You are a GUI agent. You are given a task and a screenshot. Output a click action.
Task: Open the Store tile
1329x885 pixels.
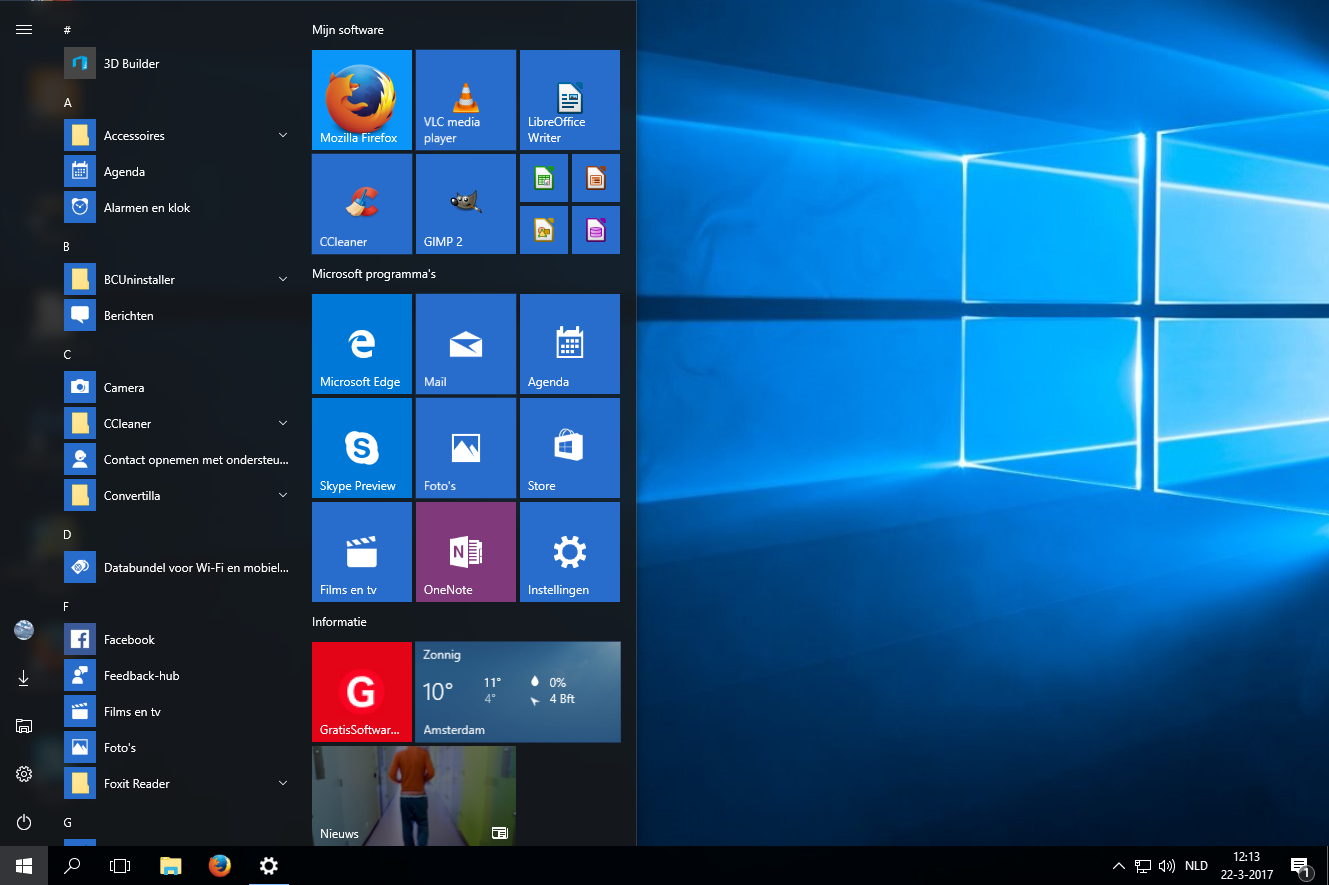point(569,448)
